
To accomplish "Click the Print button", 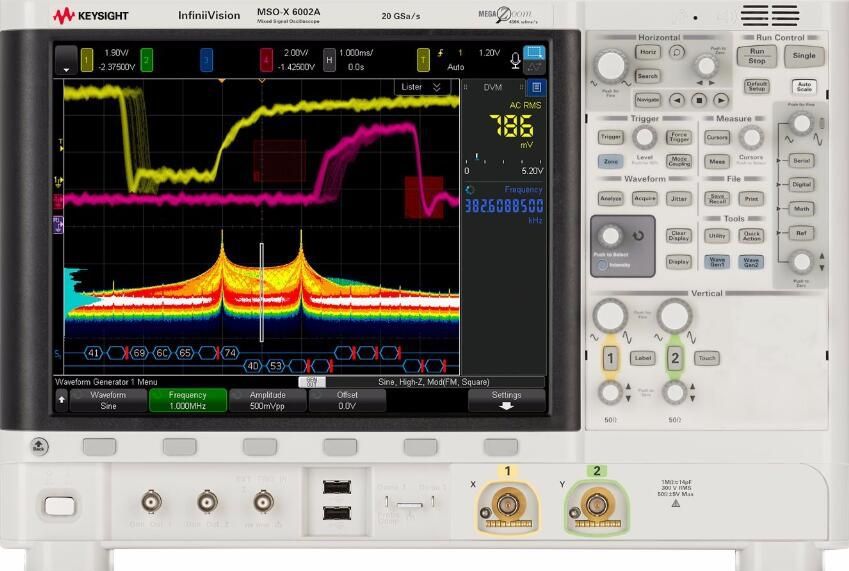I will coord(751,199).
